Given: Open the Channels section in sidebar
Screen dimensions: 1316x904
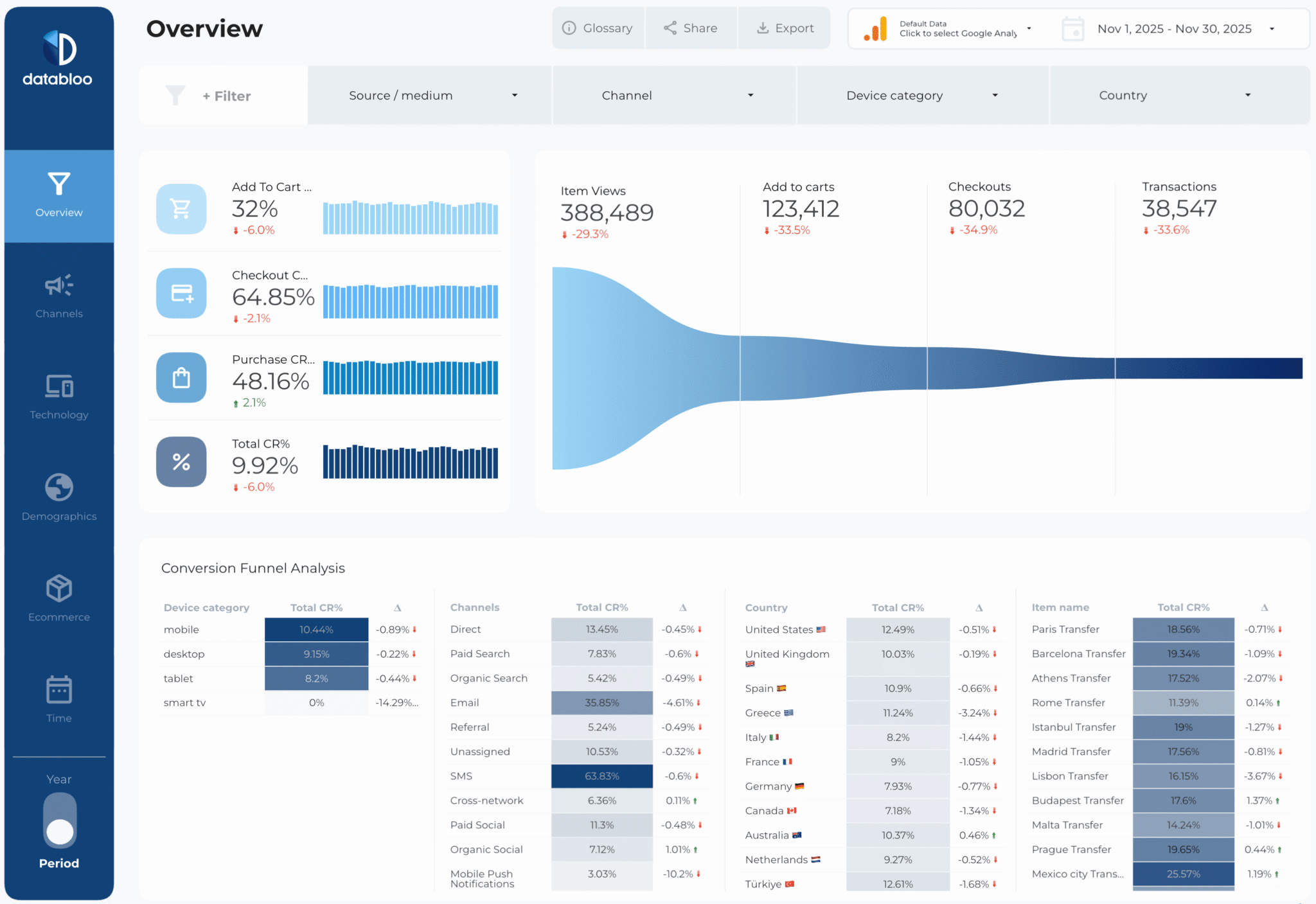Looking at the screenshot, I should [58, 286].
